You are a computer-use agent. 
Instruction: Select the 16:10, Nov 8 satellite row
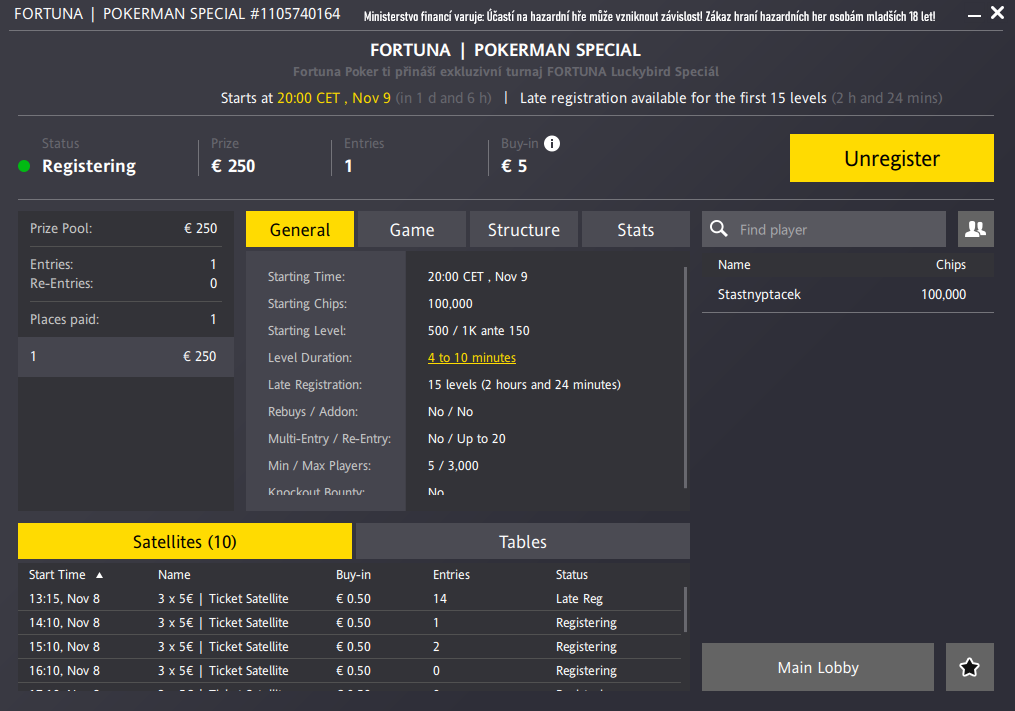(350, 670)
